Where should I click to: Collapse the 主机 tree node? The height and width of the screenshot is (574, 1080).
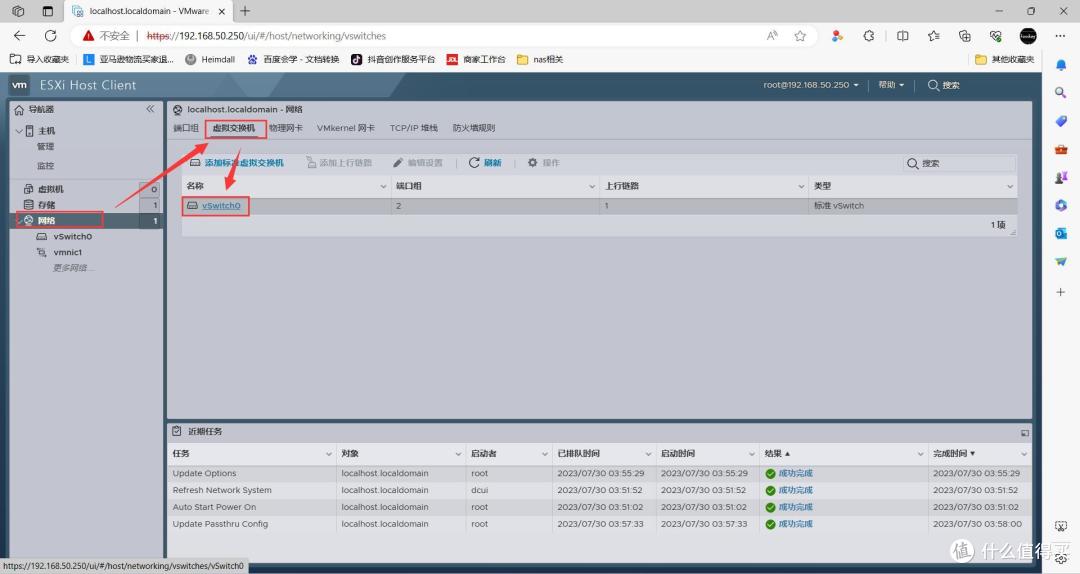click(19, 130)
